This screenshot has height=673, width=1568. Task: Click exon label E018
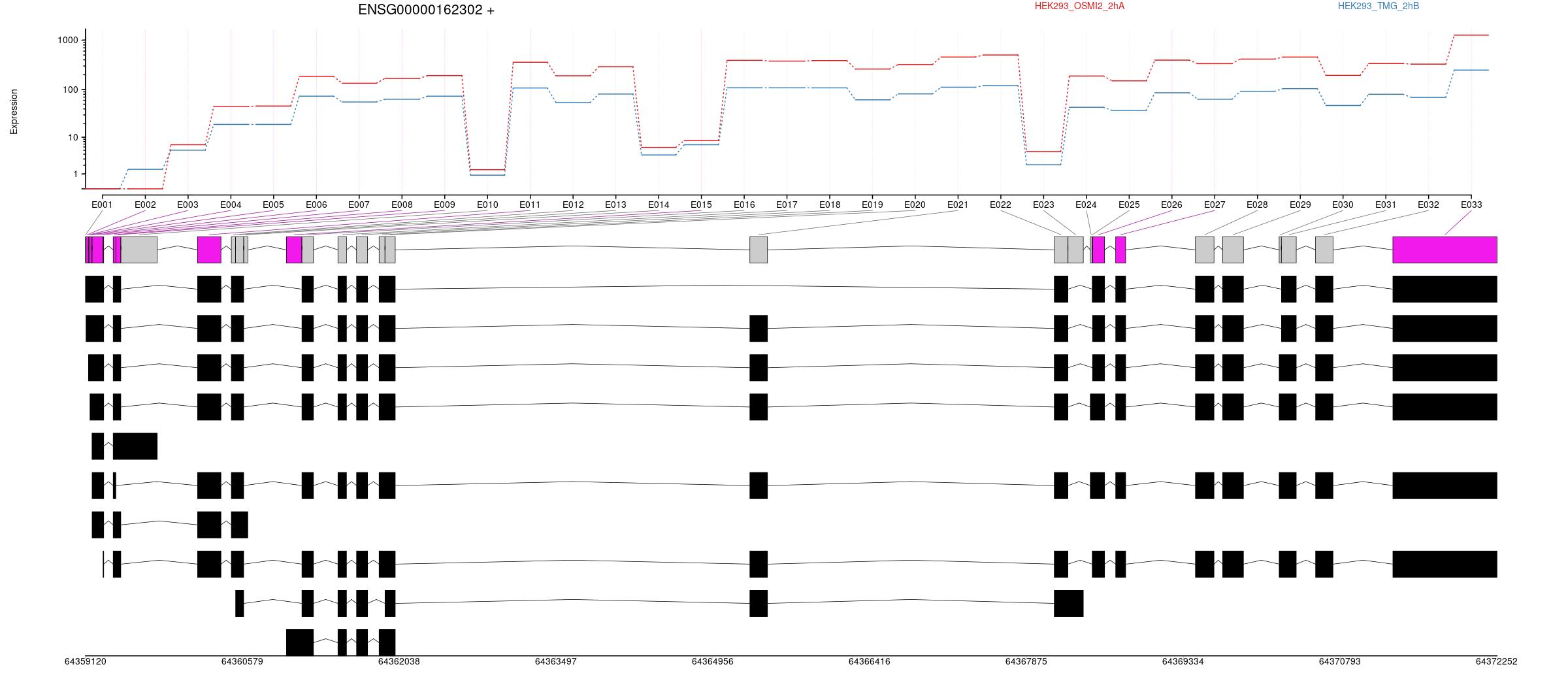point(830,205)
